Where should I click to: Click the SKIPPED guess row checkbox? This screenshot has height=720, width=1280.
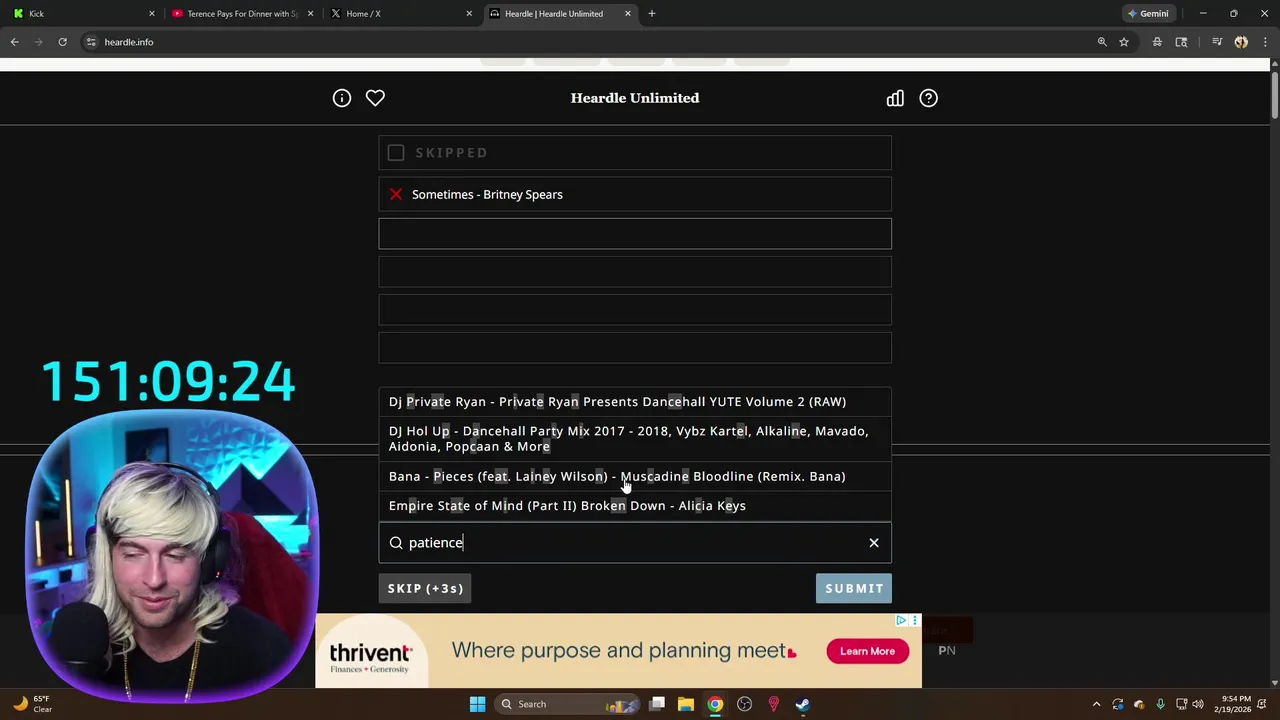pyautogui.click(x=396, y=153)
